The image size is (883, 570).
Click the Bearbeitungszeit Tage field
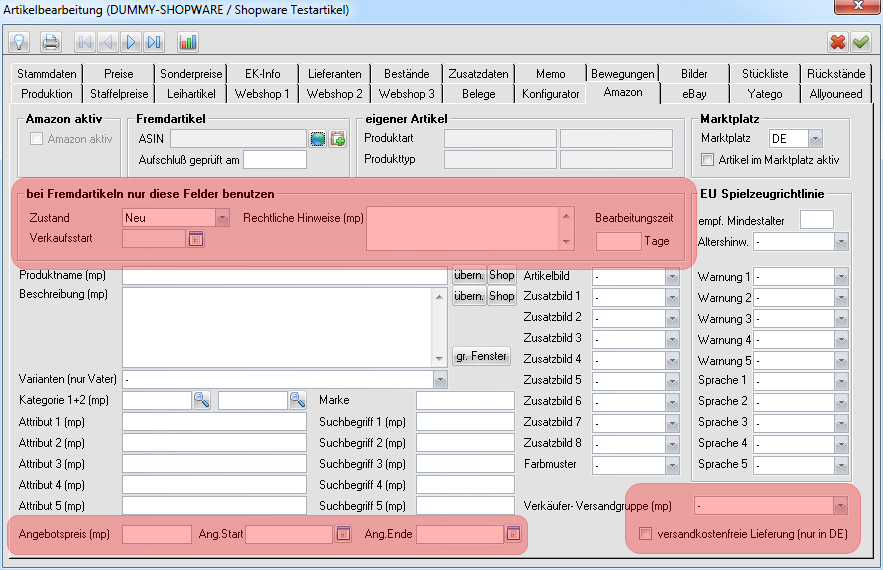pyautogui.click(x=618, y=241)
